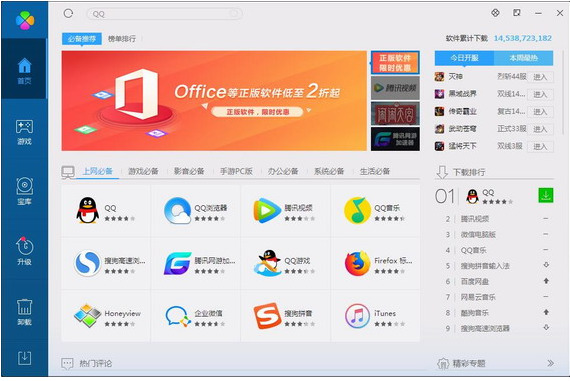
Task: Open the skin diamond icon in title bar
Action: coord(495,13)
